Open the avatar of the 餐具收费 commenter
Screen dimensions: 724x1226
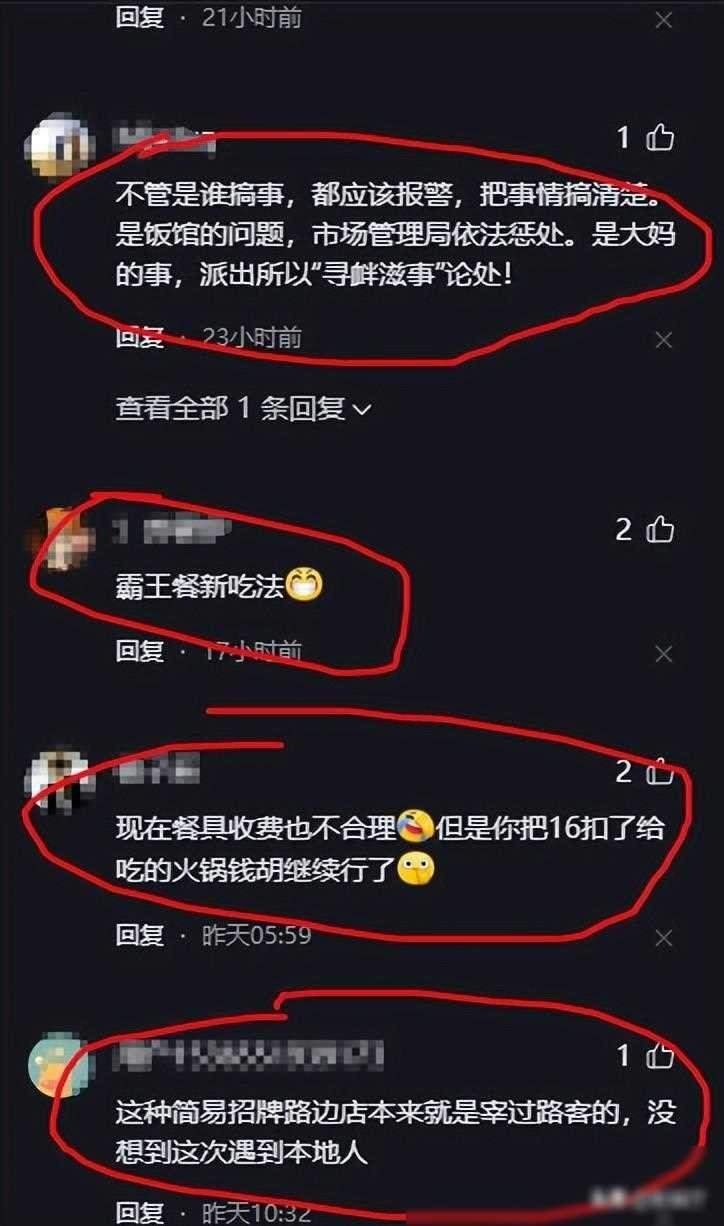click(x=59, y=780)
